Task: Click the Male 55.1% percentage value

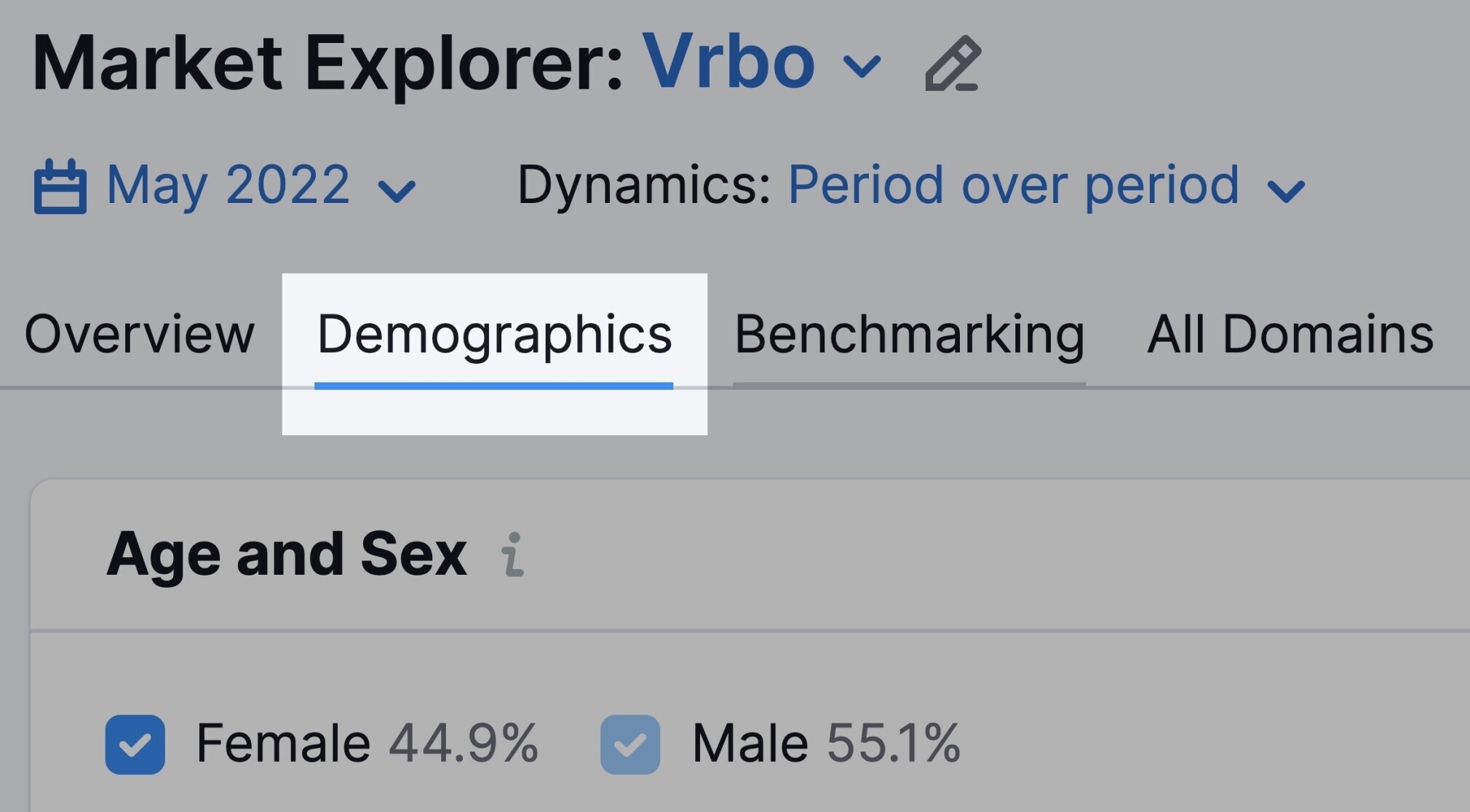Action: (894, 744)
